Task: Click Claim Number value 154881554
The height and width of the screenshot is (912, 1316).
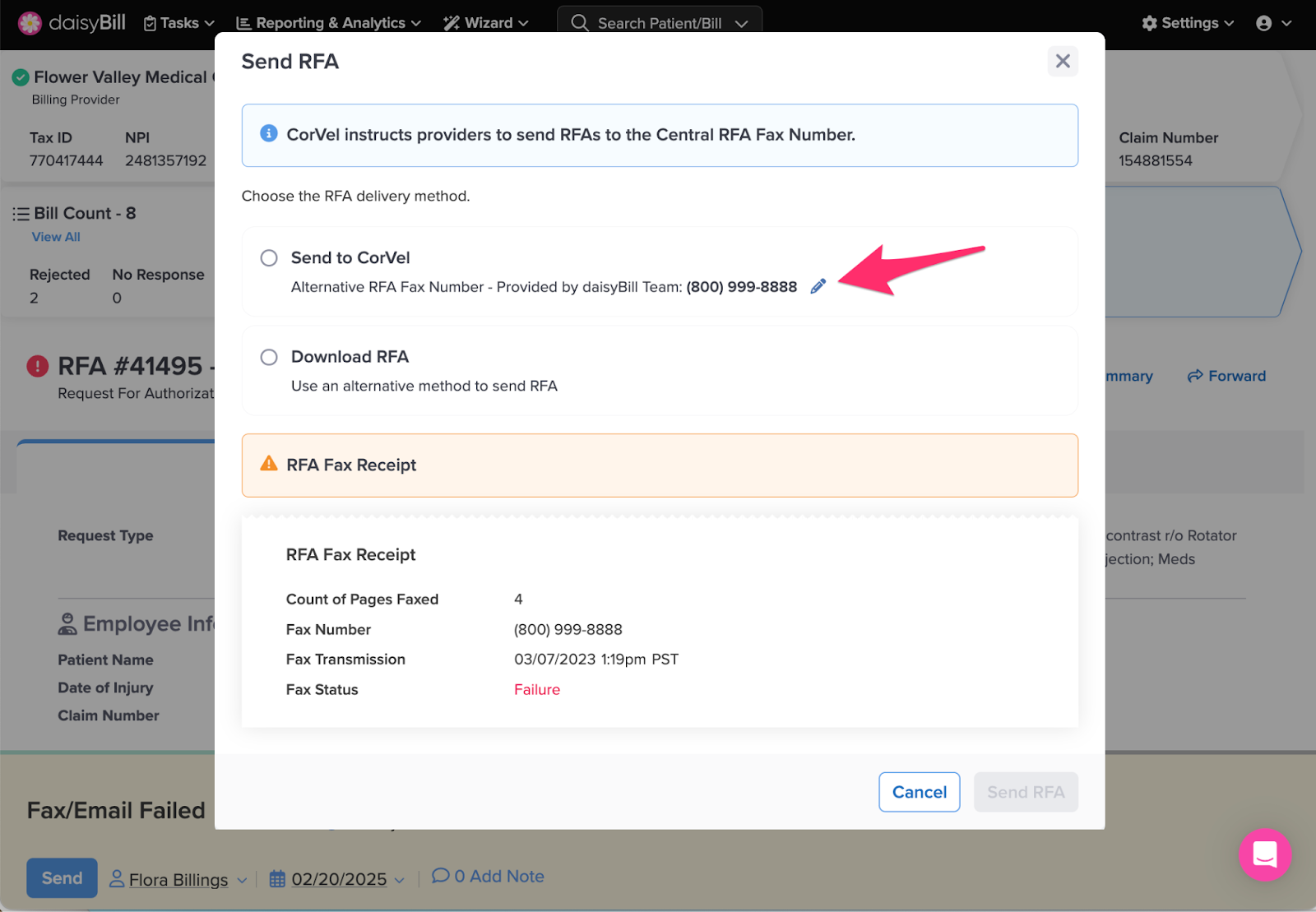Action: [x=1155, y=161]
